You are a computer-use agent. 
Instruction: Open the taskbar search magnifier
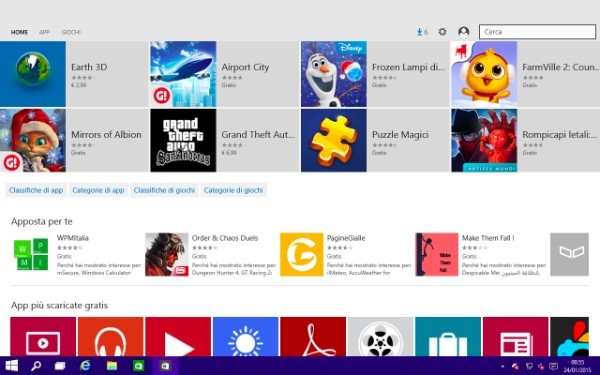[x=36, y=366]
